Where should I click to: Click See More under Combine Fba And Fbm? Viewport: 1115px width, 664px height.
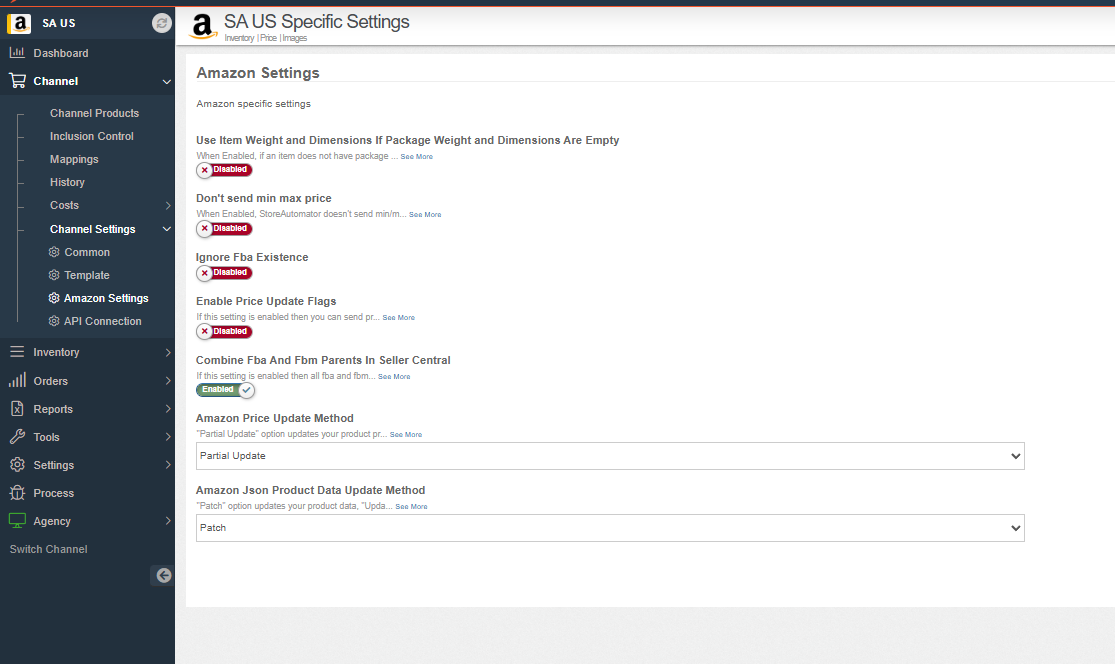(394, 377)
